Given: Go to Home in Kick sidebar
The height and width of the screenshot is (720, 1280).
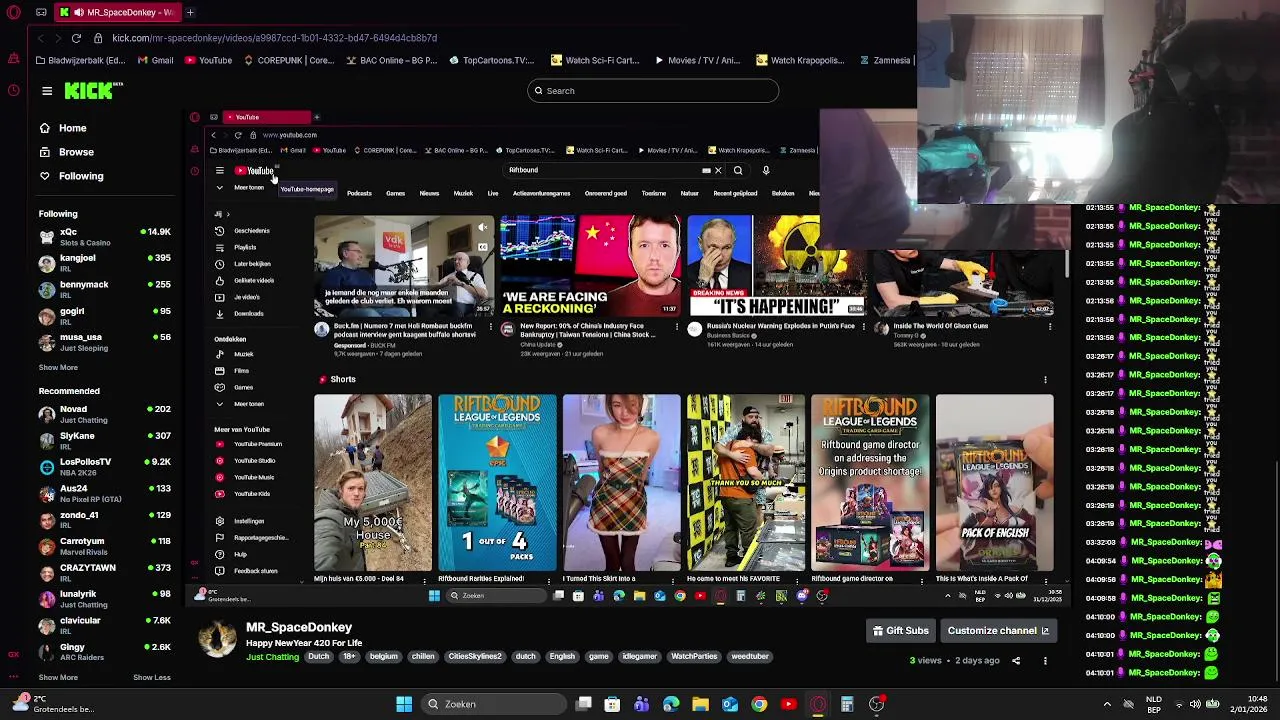Looking at the screenshot, I should [x=73, y=128].
